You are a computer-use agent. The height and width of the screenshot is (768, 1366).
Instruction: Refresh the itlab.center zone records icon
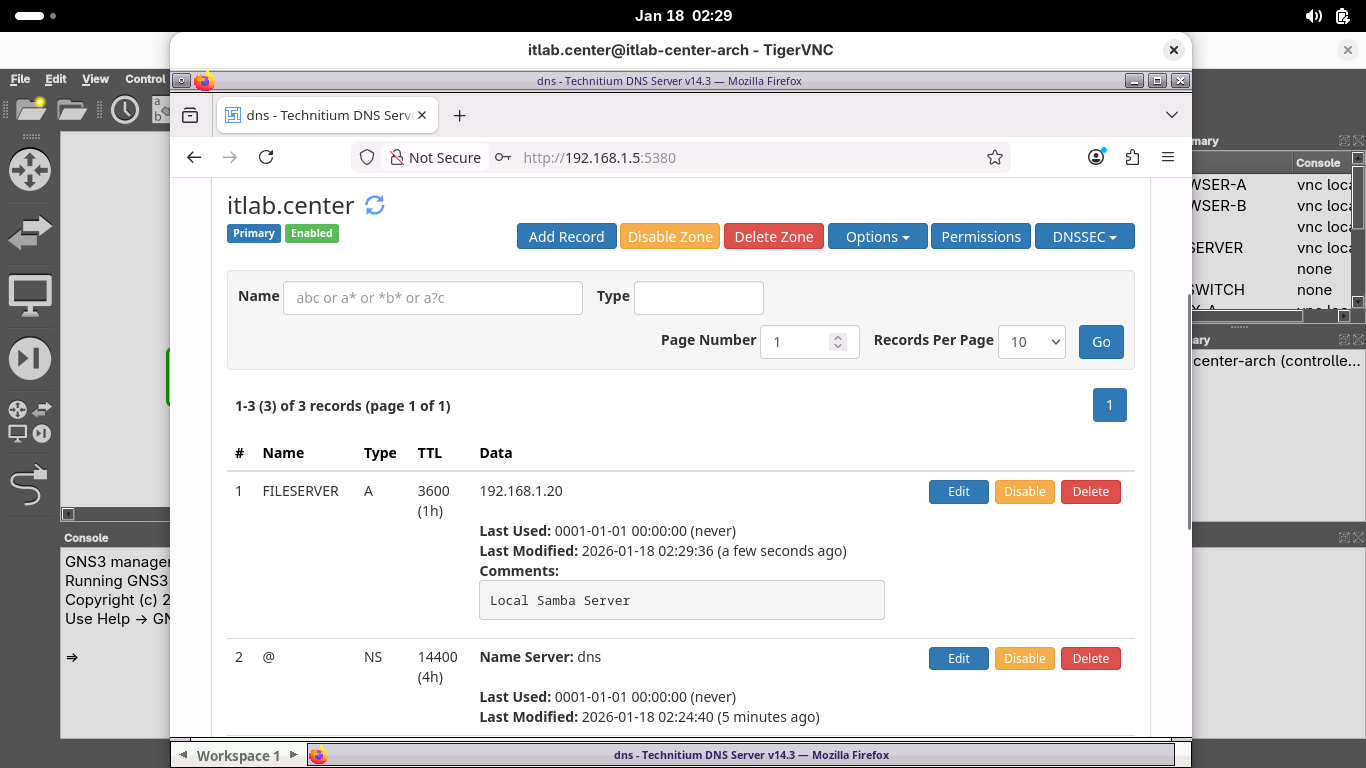pyautogui.click(x=375, y=205)
